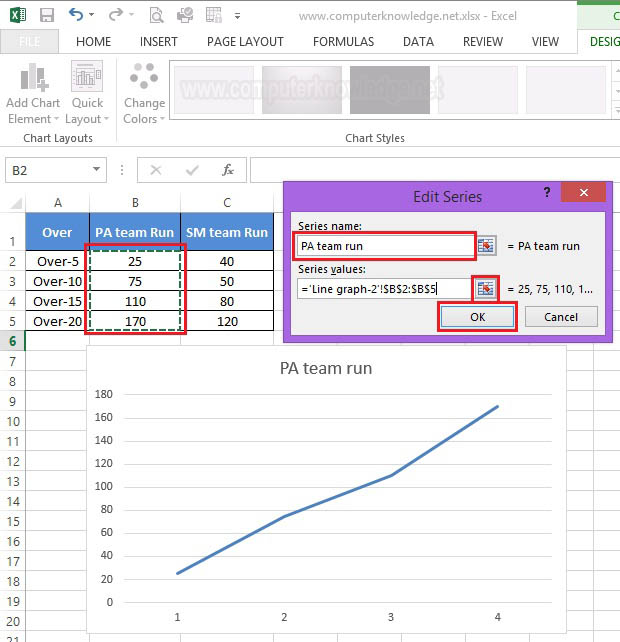Close the Edit Series dialog
The width and height of the screenshot is (620, 642).
[584, 192]
